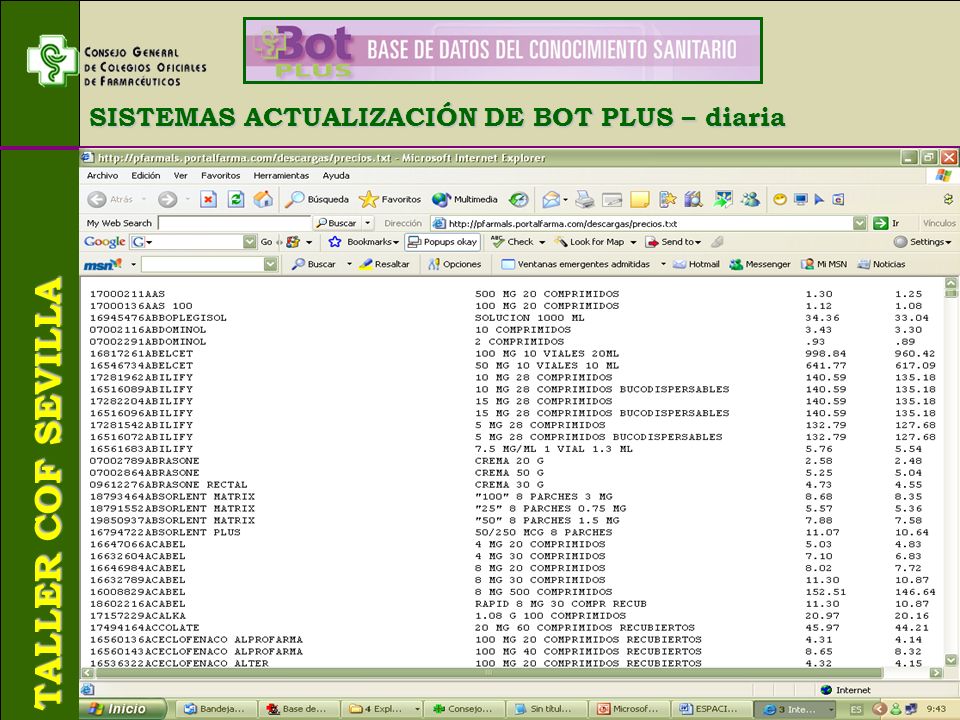Toggle the Popups okay blocker button
Screen dimensions: 960x720
pos(442,242)
